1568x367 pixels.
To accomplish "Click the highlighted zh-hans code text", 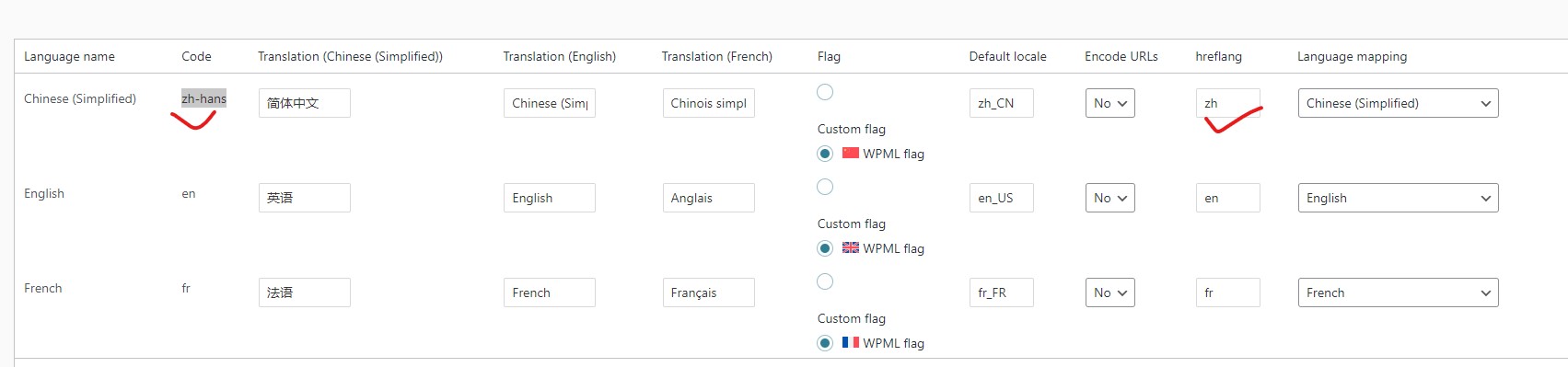I will point(203,98).
